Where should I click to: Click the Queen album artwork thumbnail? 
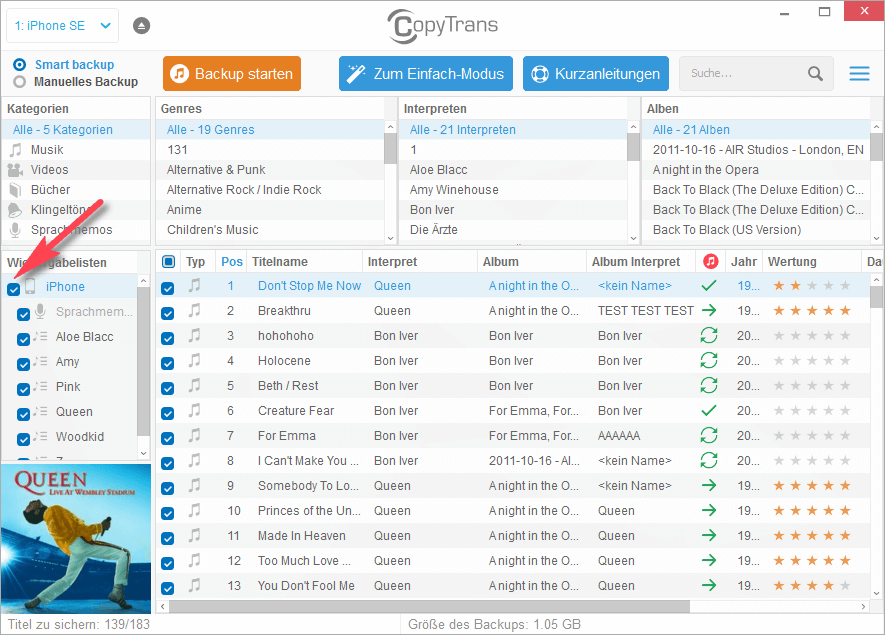point(76,538)
